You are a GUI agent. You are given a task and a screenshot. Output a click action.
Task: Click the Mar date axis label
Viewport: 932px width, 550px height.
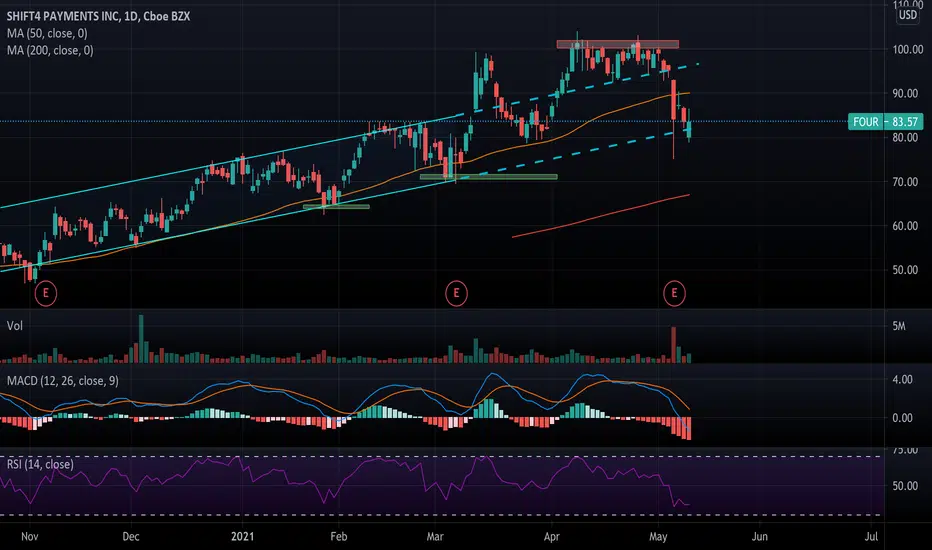coord(435,536)
